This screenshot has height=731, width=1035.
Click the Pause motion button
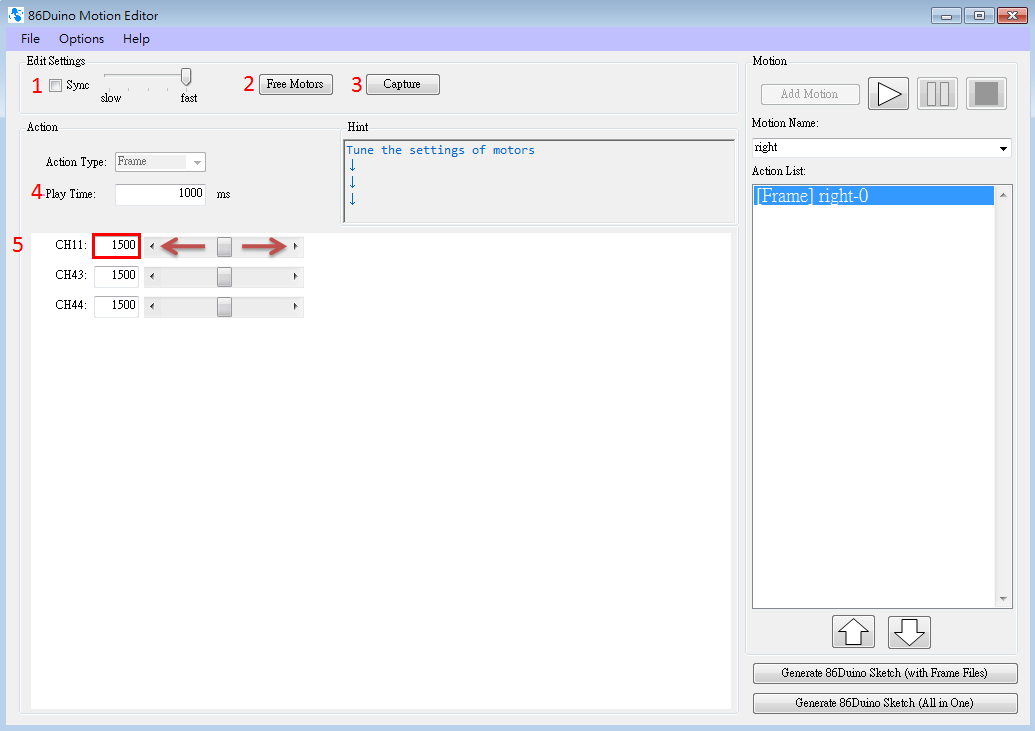(937, 94)
